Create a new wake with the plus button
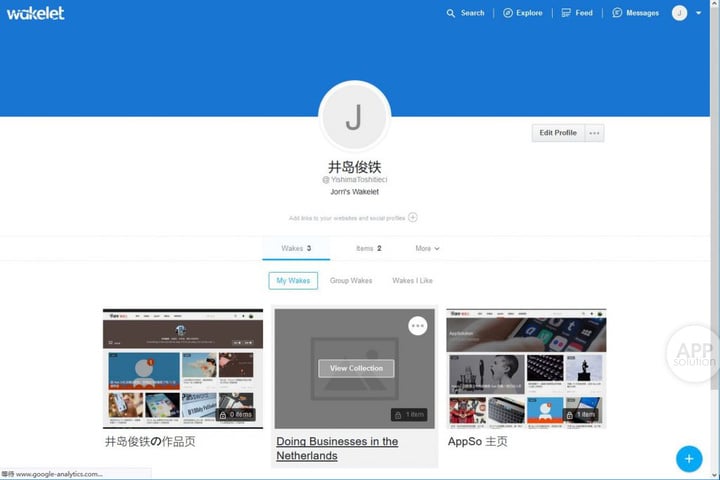Viewport: 720px width, 480px height. 689,458
